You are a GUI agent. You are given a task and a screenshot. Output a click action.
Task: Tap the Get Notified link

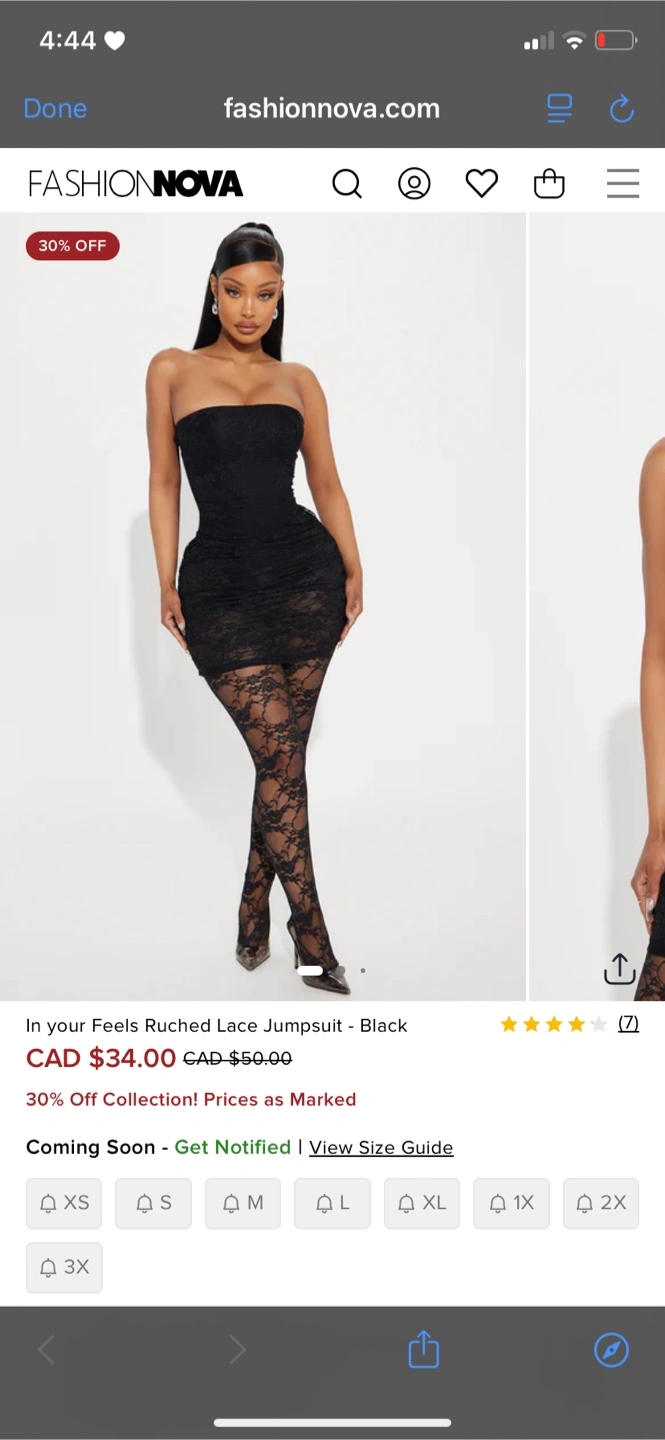click(x=232, y=1147)
